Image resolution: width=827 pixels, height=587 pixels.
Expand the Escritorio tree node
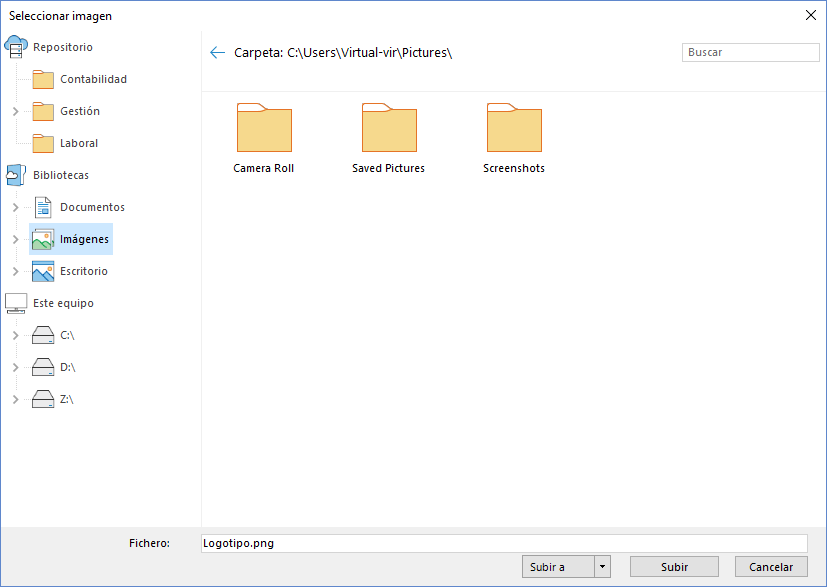coord(15,272)
